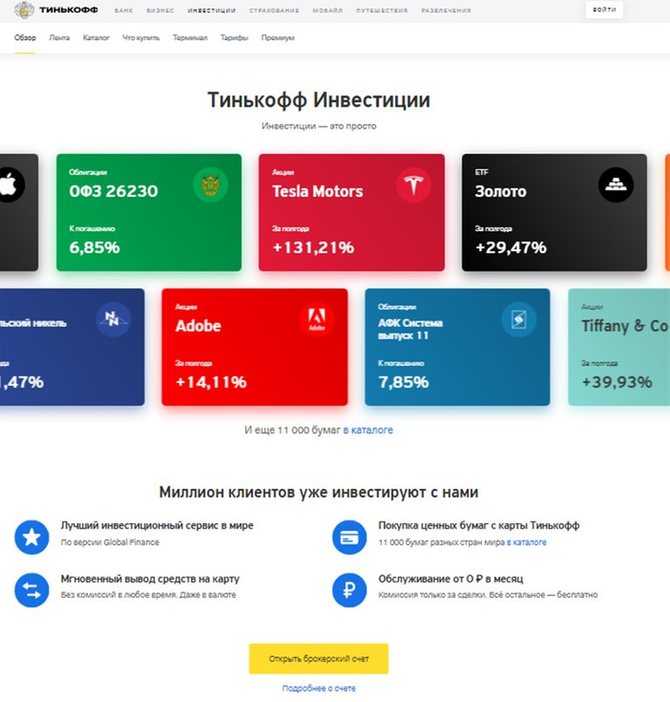Follow the в каталоге link after 11 000 бумаг
This screenshot has width=670, height=702.
point(368,430)
